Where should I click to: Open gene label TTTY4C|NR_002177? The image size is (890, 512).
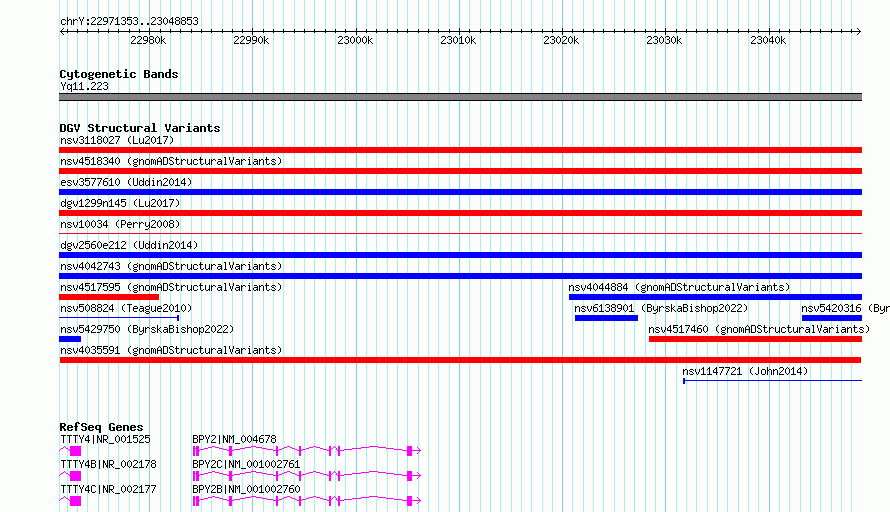click(x=108, y=489)
